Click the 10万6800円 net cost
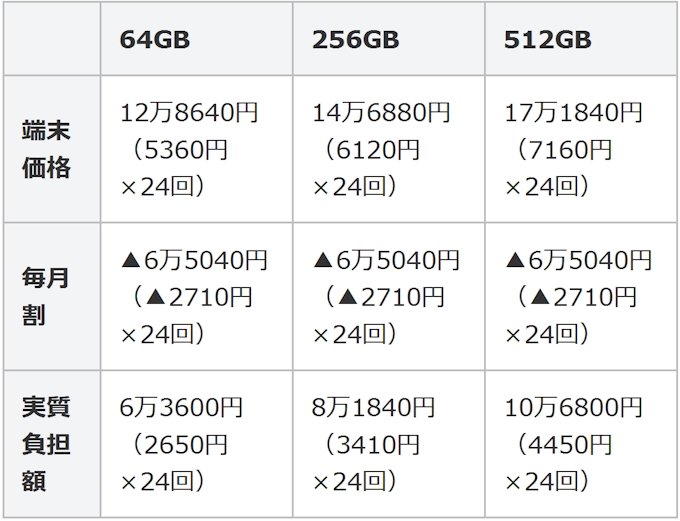Viewport: 680px width, 521px height. 573,408
